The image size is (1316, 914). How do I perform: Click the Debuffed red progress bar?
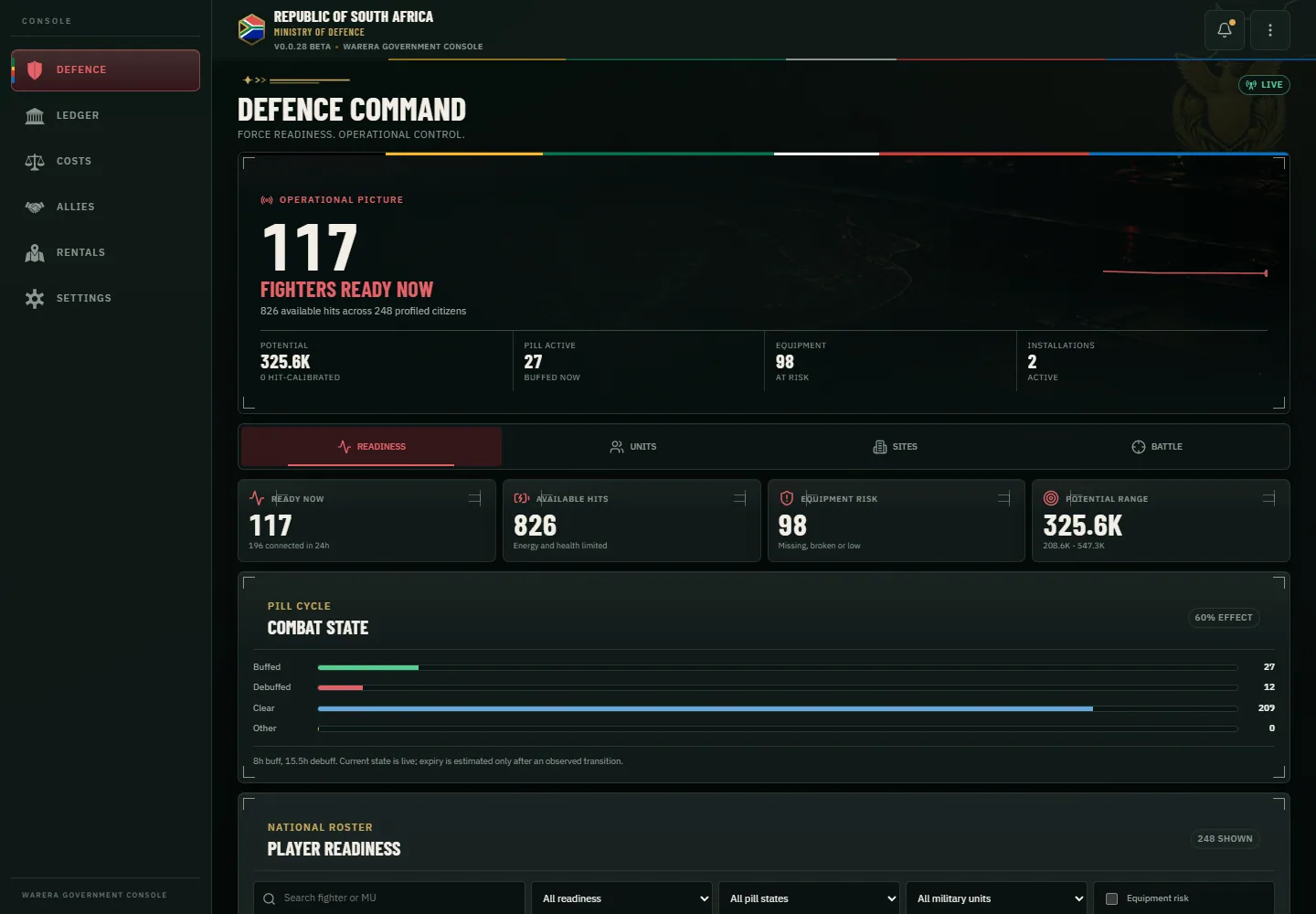340,688
